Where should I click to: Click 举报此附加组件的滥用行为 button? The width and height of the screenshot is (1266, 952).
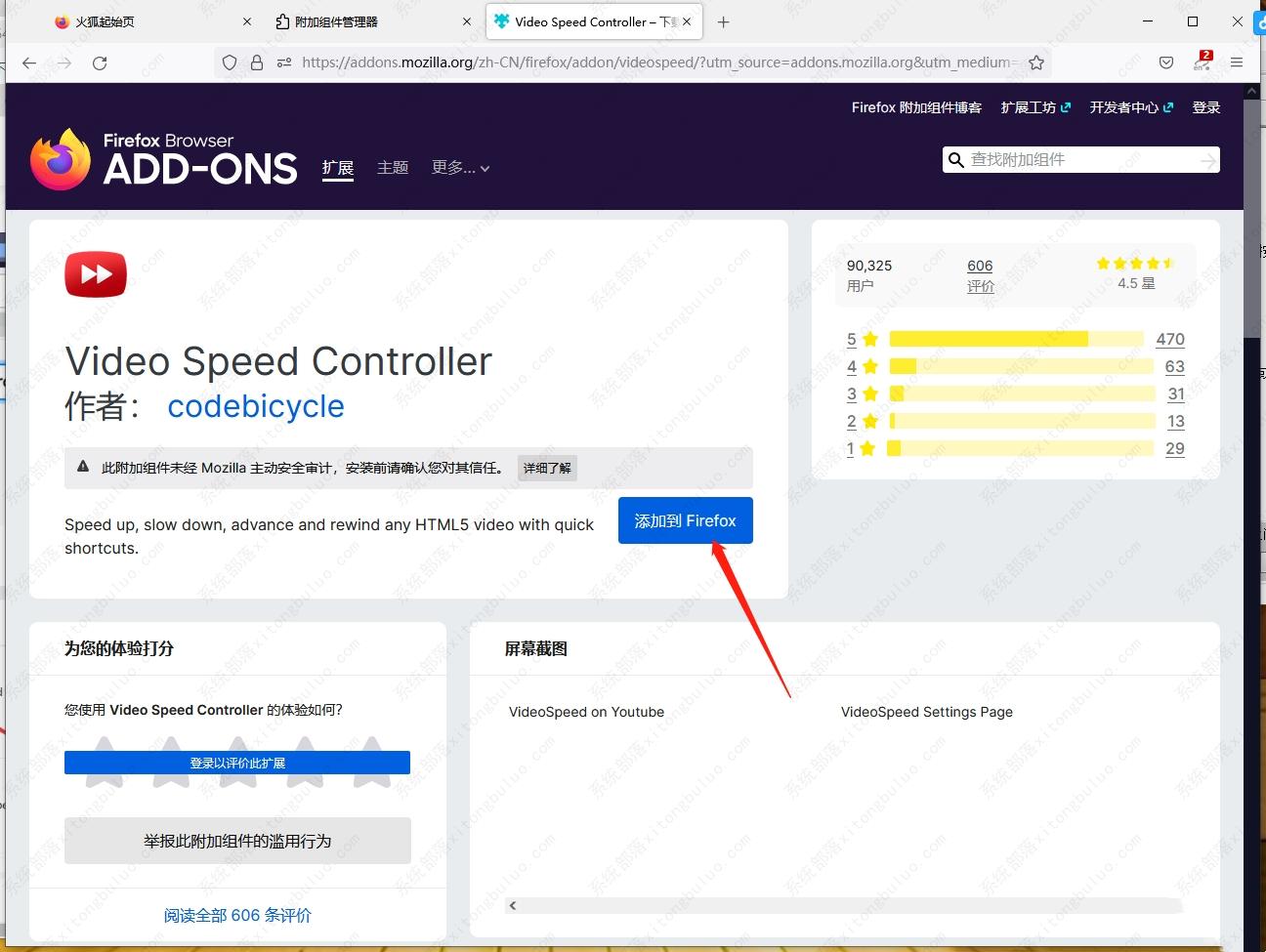tap(237, 841)
